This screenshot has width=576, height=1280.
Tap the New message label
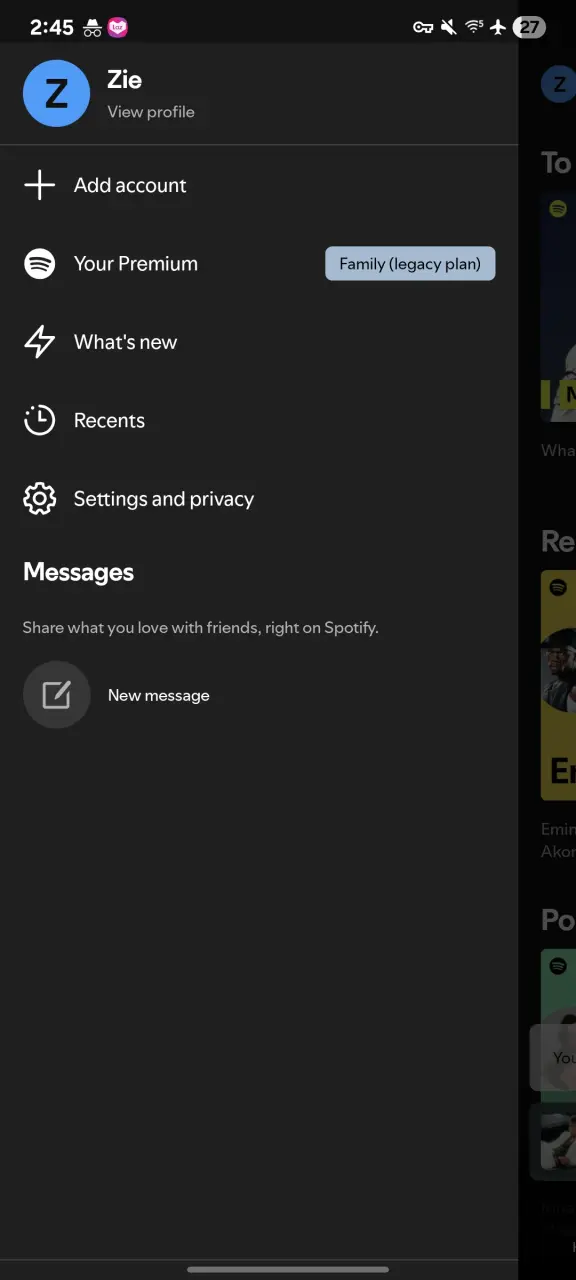(159, 695)
